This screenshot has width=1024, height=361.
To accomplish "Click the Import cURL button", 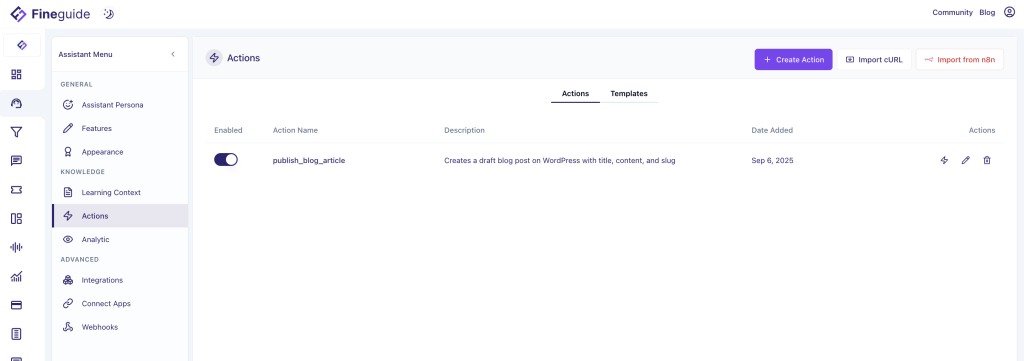I will (x=874, y=59).
